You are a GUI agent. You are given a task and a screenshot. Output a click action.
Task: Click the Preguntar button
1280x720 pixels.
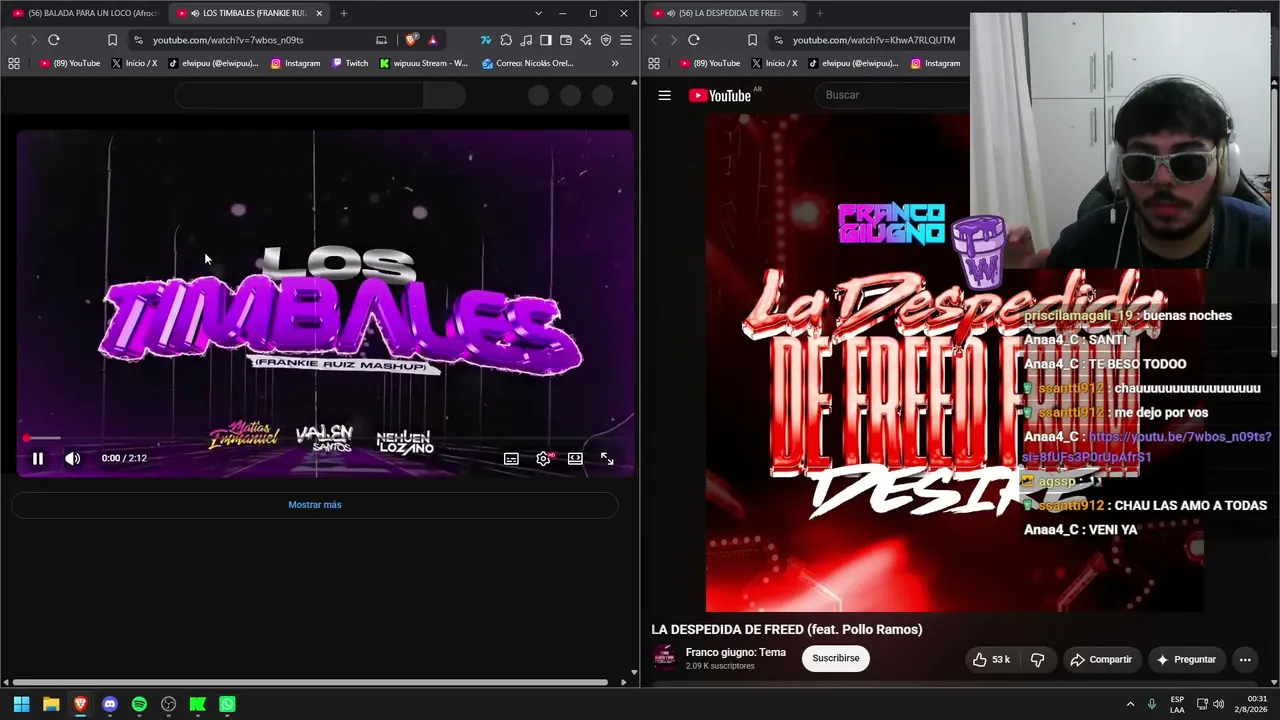pyautogui.click(x=1186, y=659)
